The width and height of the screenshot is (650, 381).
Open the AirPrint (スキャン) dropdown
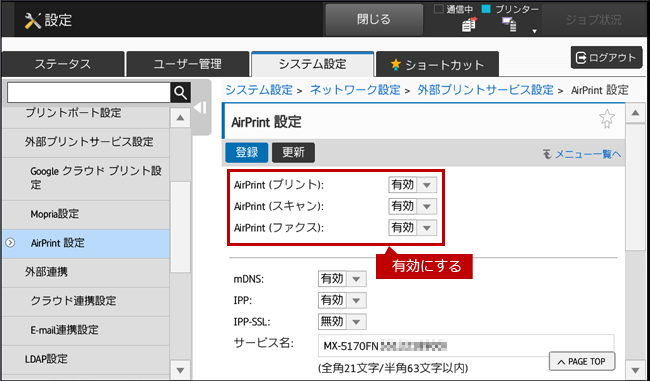click(x=412, y=206)
